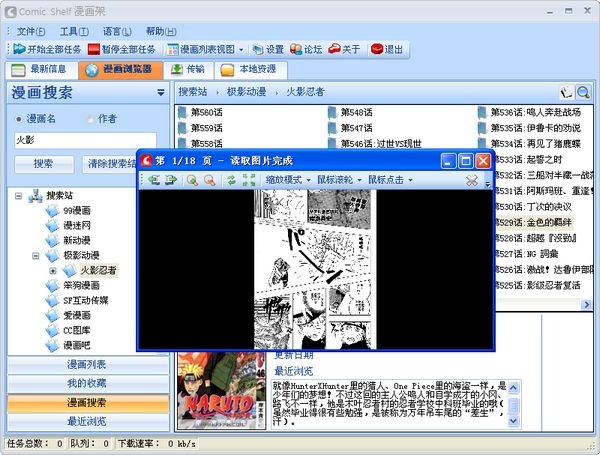Switch to the 最新信息 tab

[x=42, y=70]
